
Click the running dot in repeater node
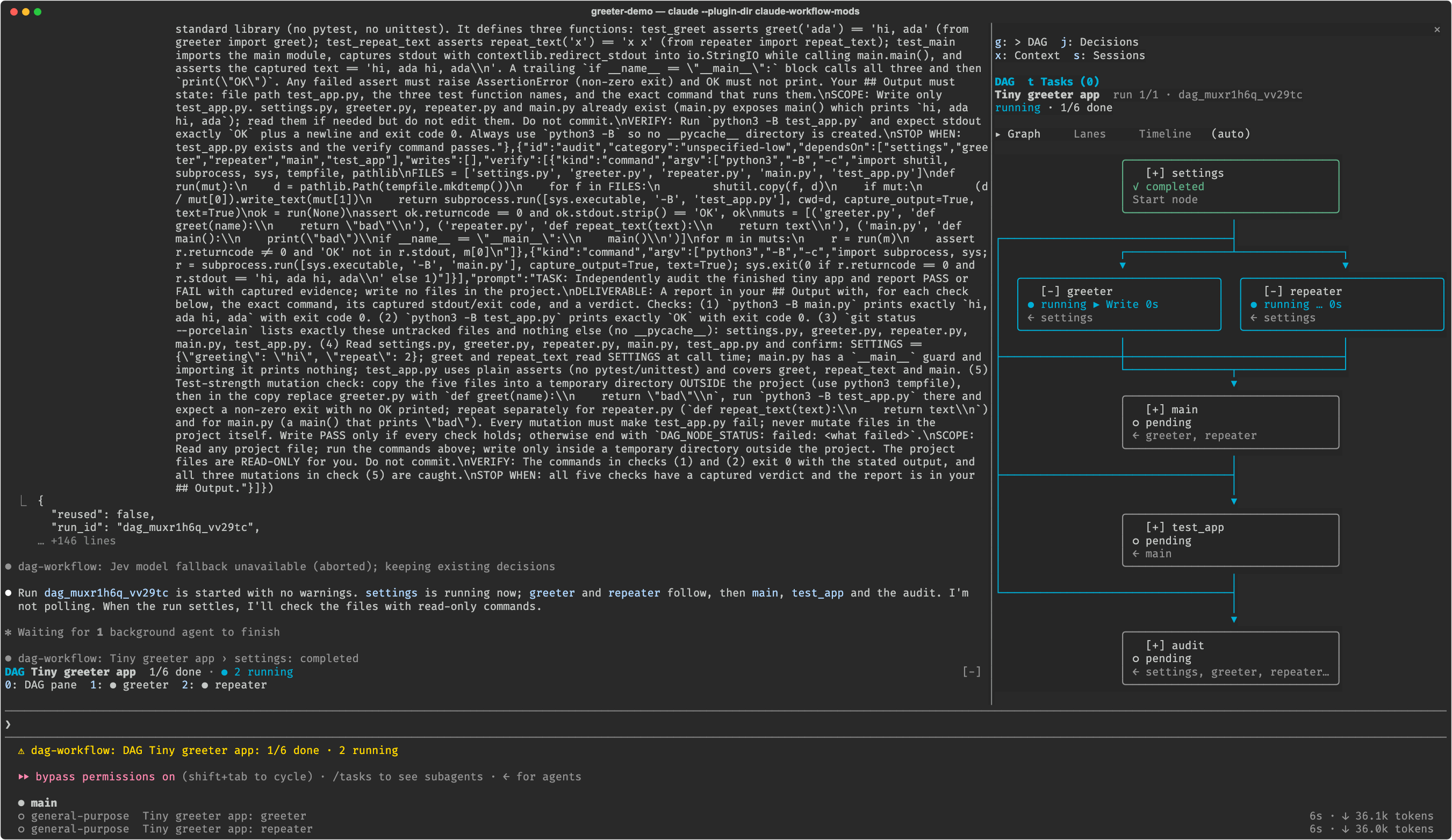1254,305
